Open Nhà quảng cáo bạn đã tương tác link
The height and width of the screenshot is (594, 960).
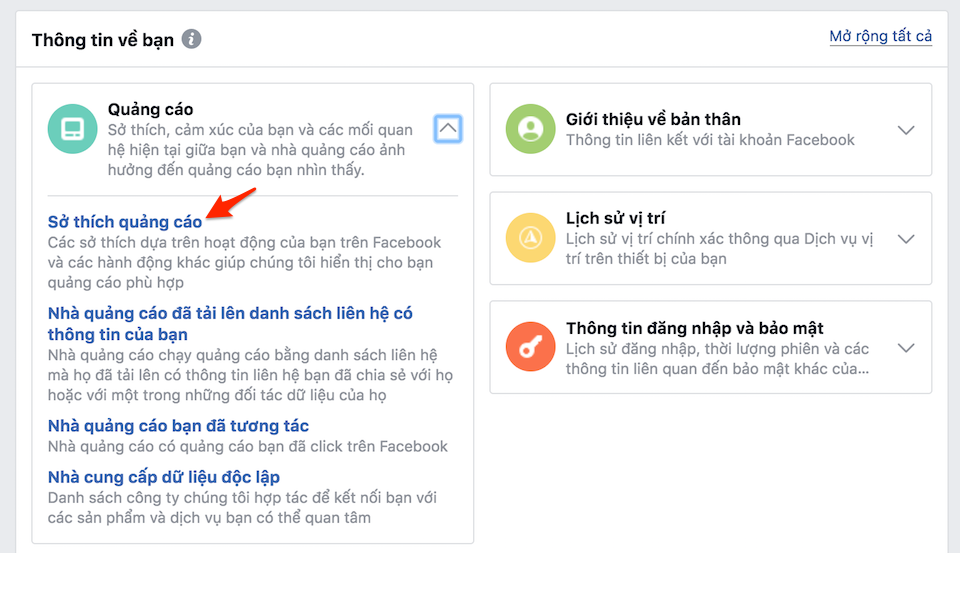[x=178, y=426]
